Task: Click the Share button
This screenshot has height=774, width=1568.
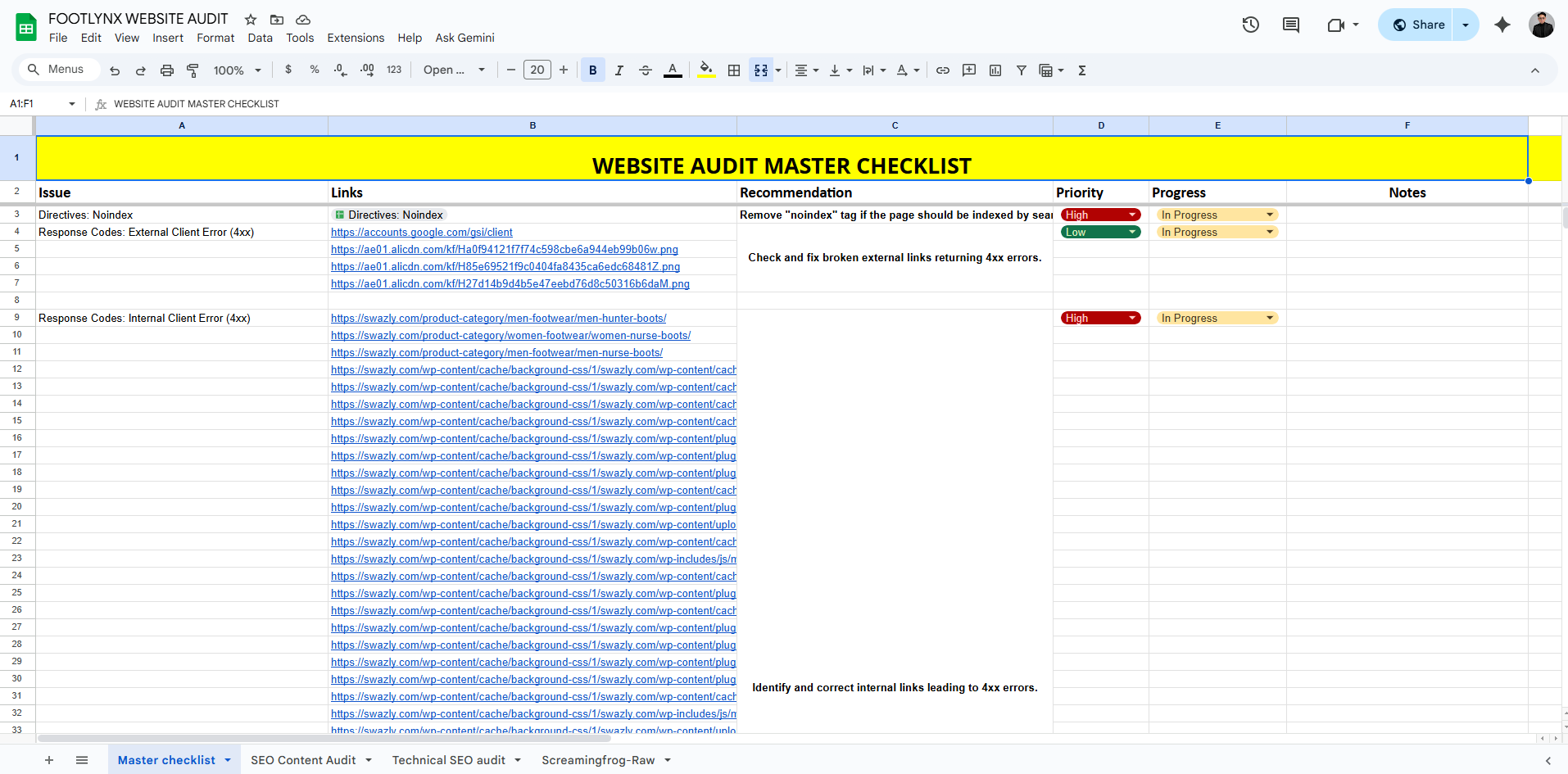Action: point(1418,25)
